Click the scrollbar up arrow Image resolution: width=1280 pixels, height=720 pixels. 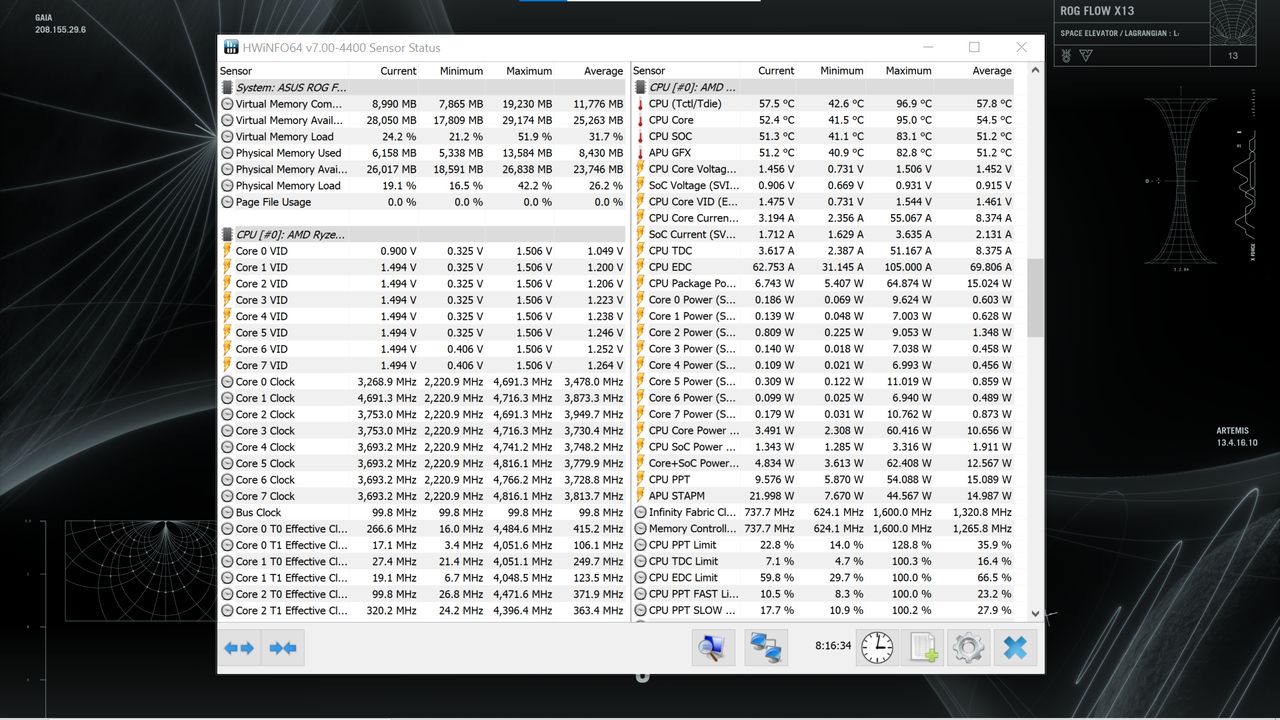[1035, 71]
